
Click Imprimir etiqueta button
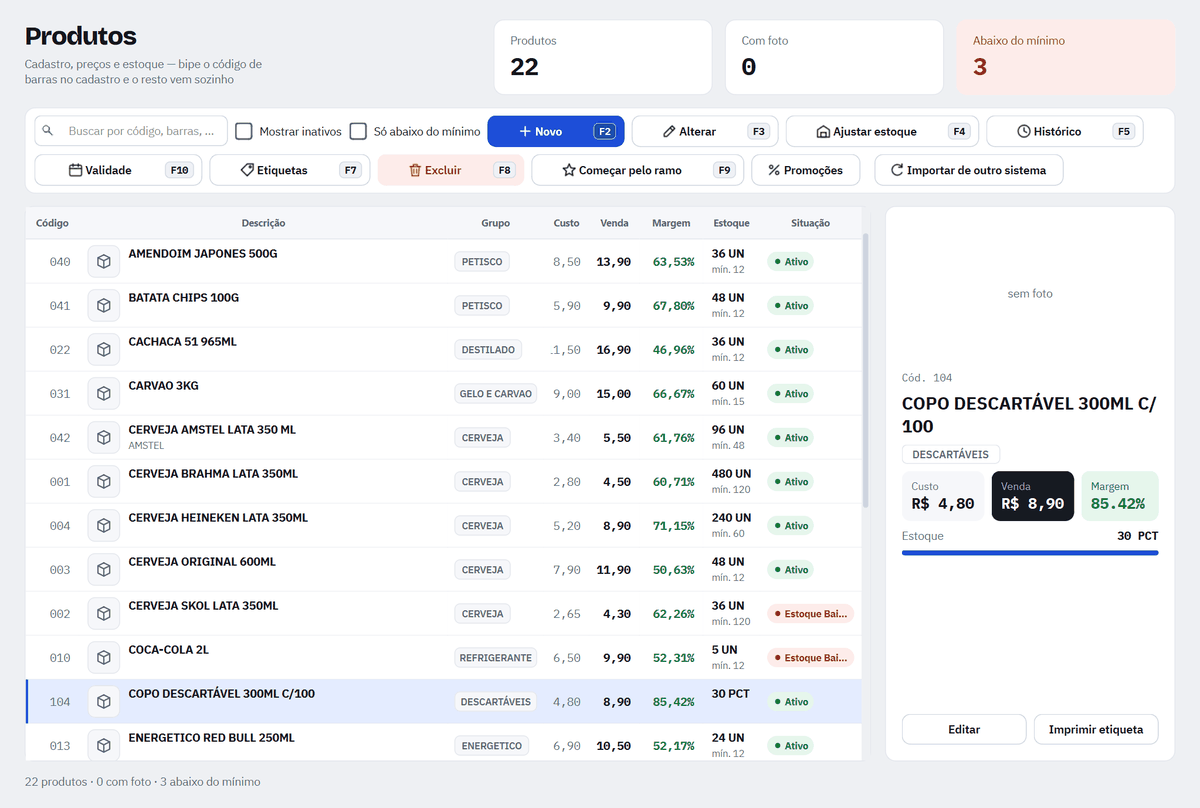[1096, 730]
